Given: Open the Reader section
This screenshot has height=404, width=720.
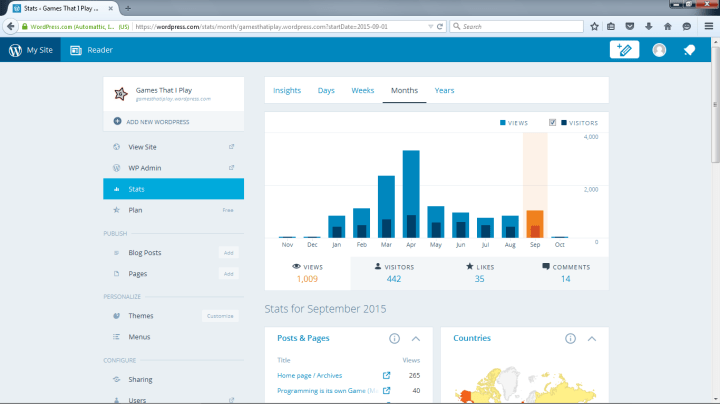Looking at the screenshot, I should pos(91,50).
